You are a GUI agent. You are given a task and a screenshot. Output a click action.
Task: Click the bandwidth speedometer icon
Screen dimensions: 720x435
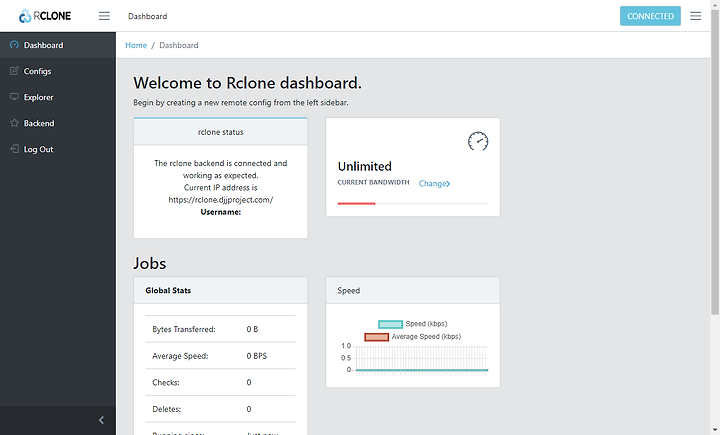pos(478,141)
